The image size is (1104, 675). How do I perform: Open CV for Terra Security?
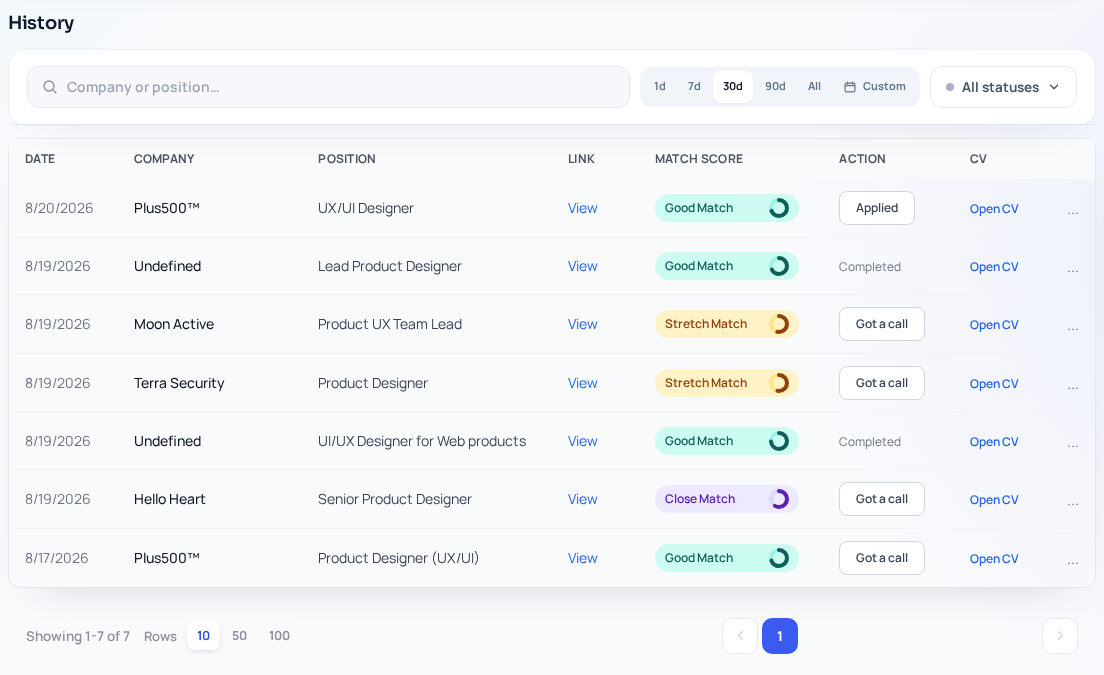[993, 384]
